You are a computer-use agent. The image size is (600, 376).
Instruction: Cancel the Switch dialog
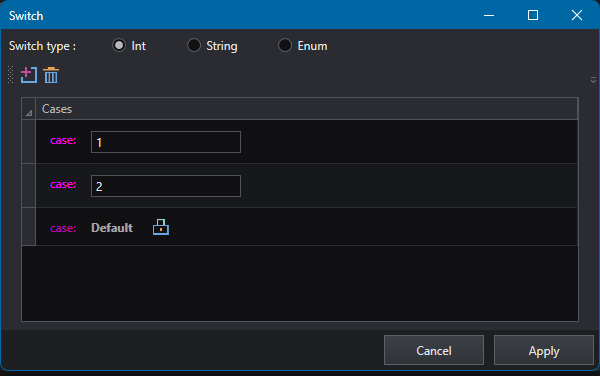click(x=434, y=350)
